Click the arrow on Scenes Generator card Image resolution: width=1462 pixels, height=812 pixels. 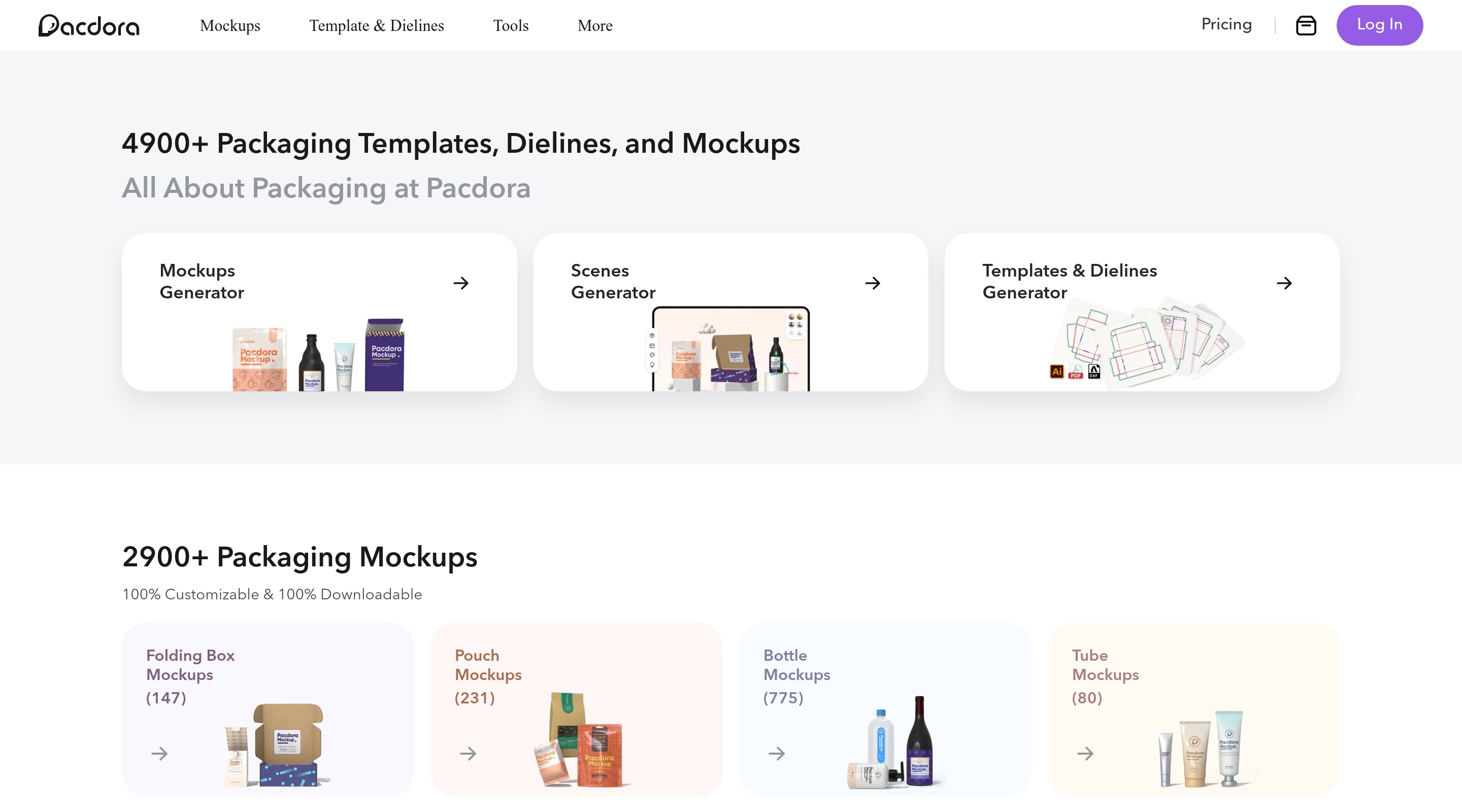coord(872,283)
